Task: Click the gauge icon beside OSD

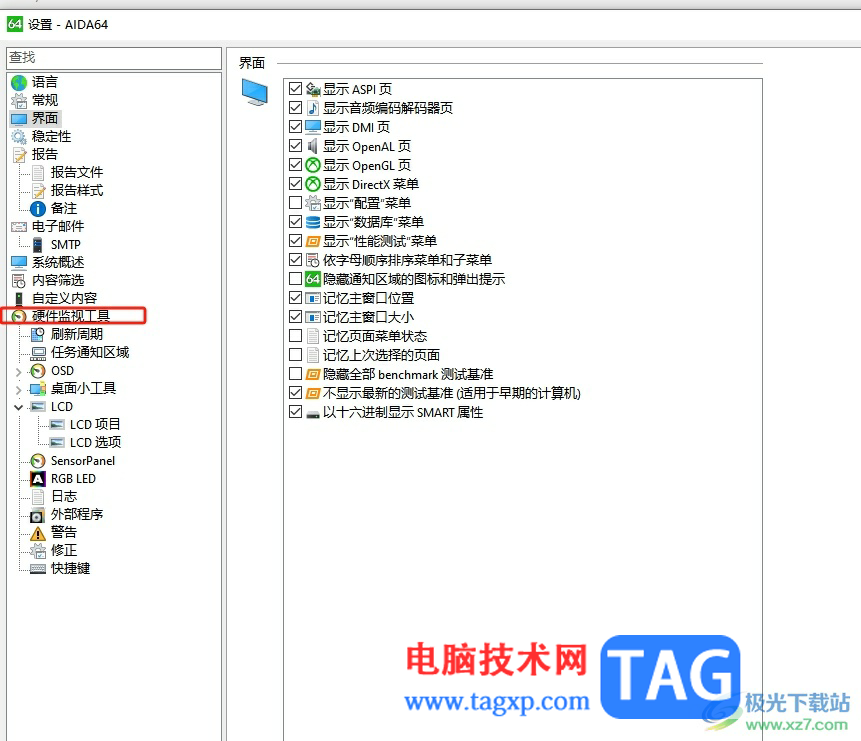Action: pos(38,371)
